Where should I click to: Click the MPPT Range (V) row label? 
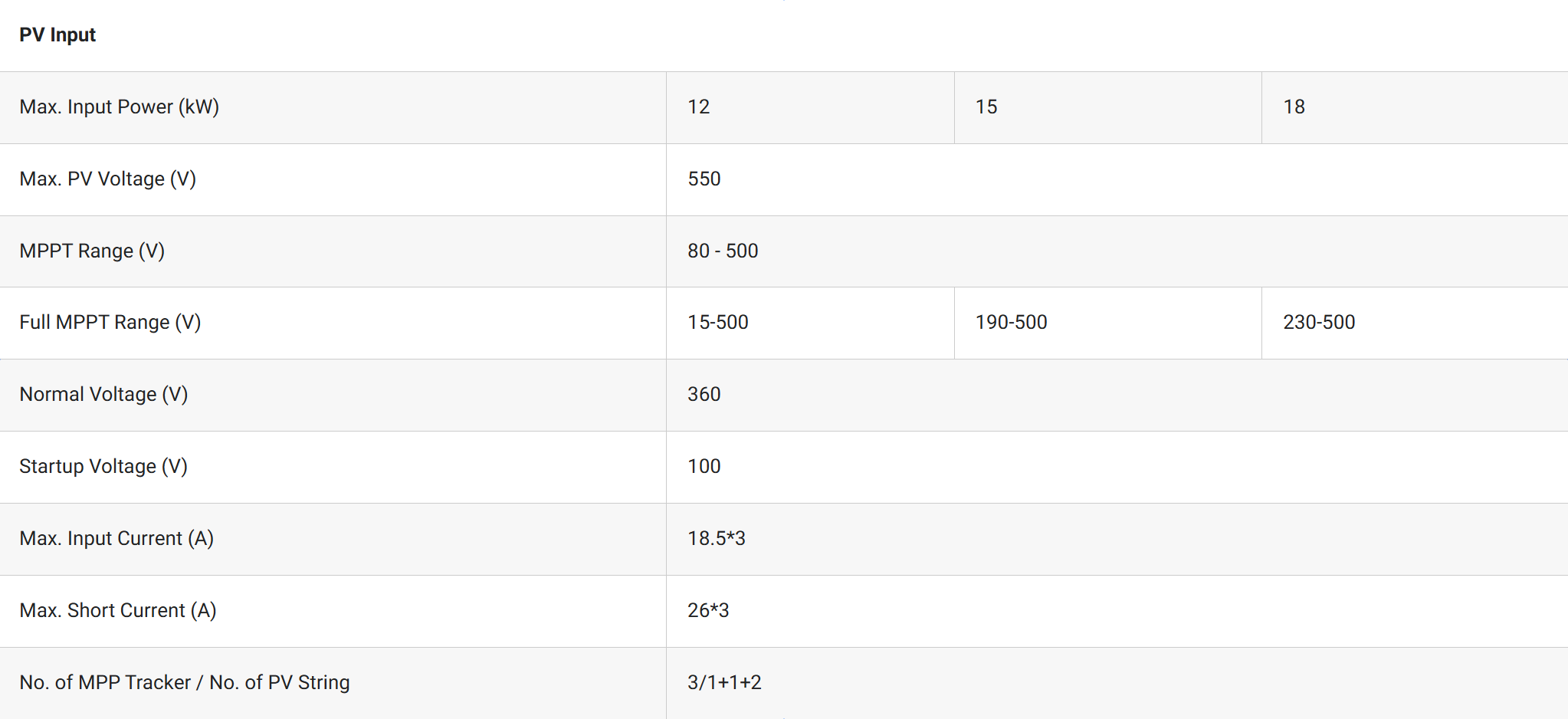[92, 251]
